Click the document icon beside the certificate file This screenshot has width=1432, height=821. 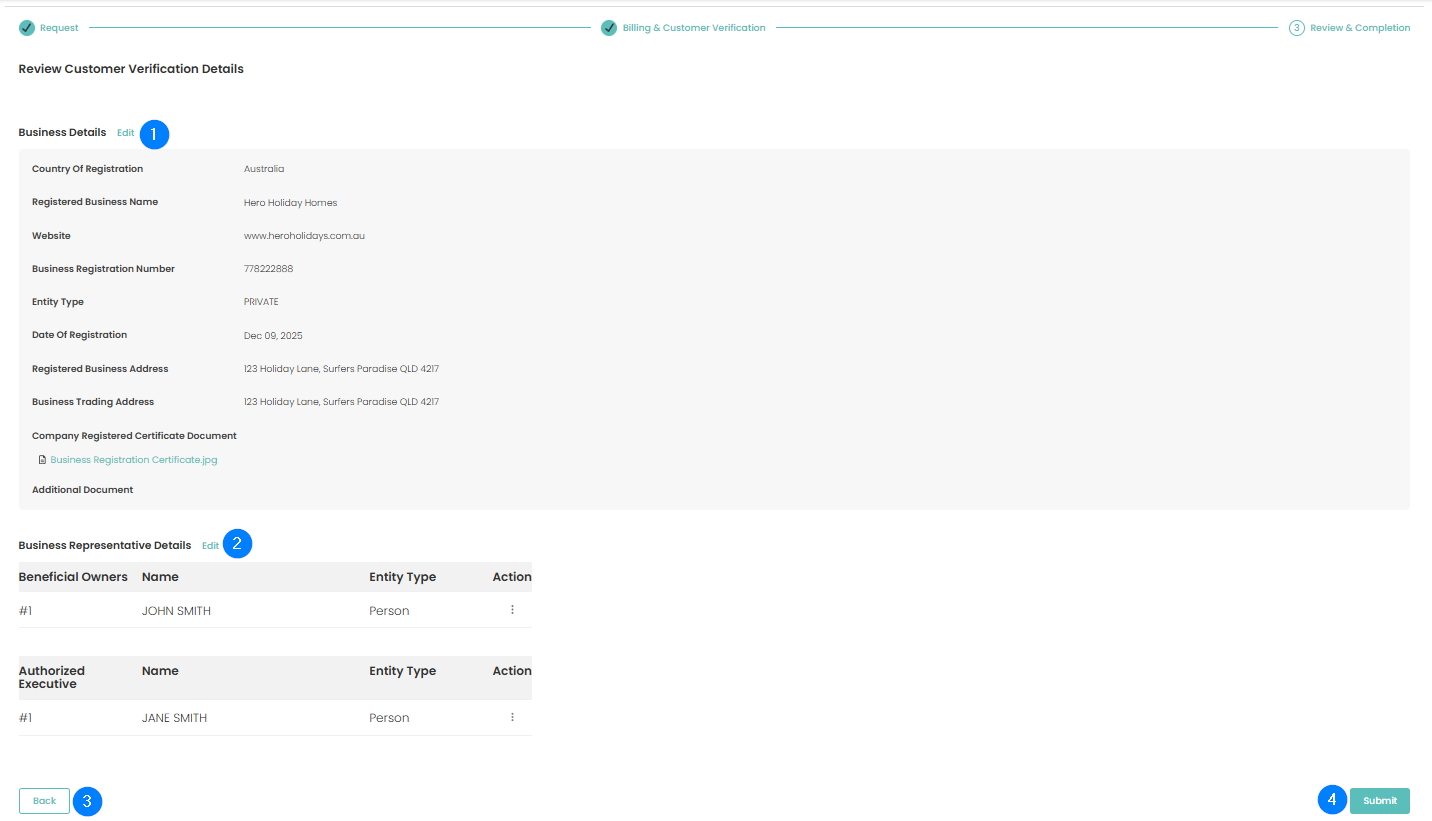tap(42, 460)
